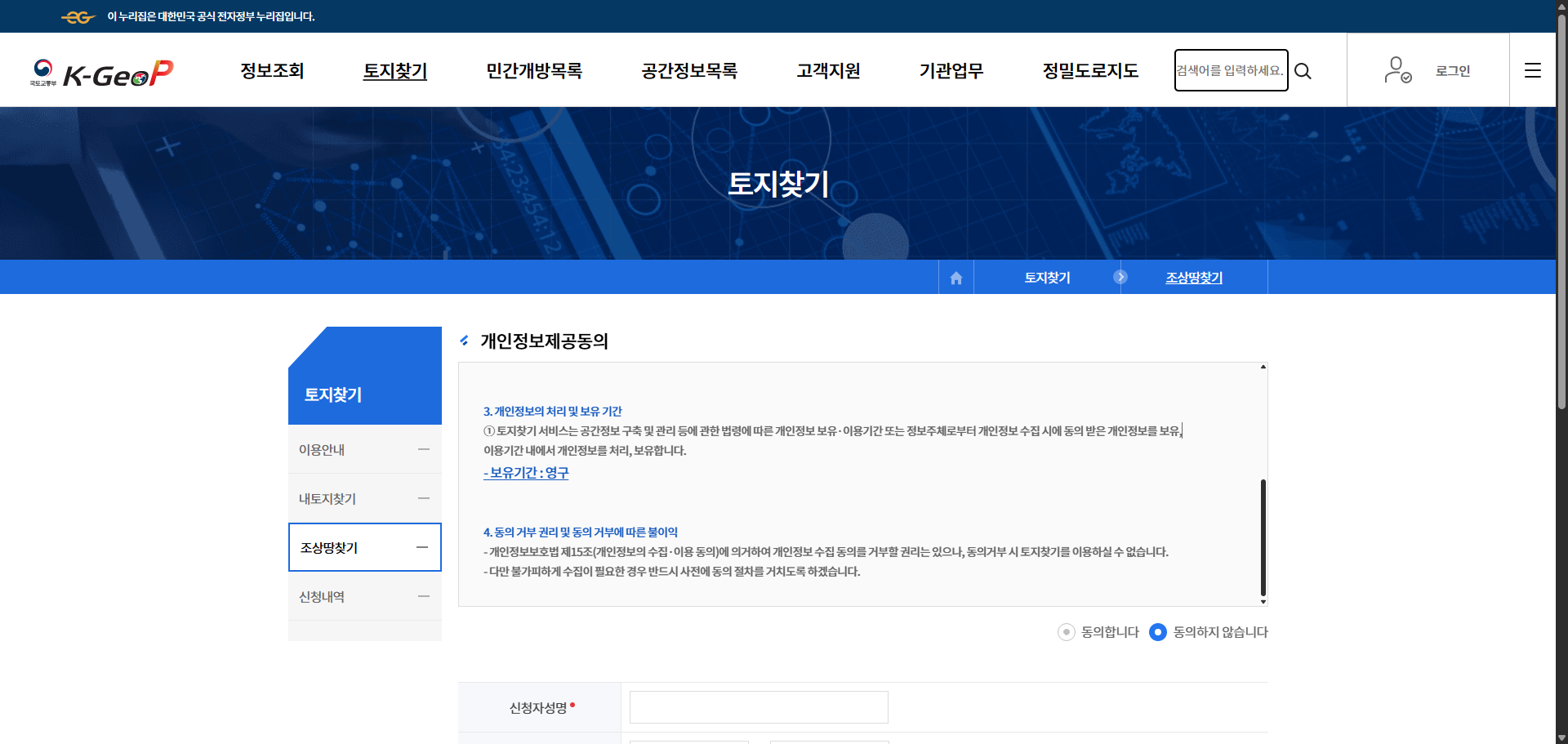
Task: Select the 동의하지 않습니다 radio button
Action: point(1158,632)
